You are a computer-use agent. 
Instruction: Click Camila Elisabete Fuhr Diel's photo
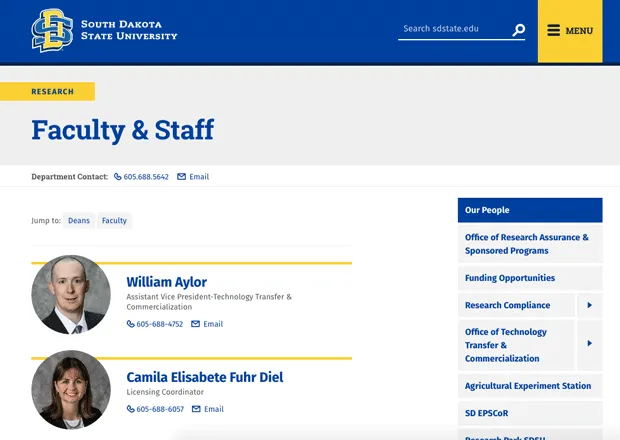[x=71, y=390]
